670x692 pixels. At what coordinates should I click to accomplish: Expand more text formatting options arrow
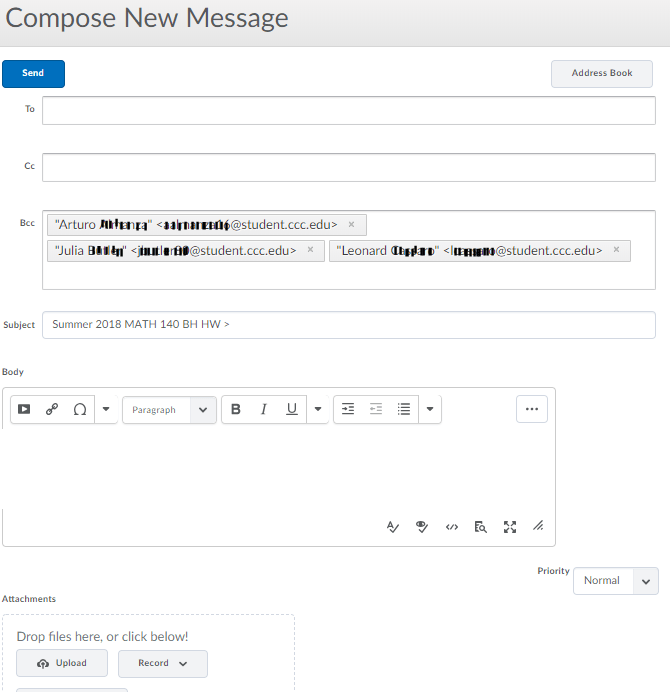tap(318, 409)
